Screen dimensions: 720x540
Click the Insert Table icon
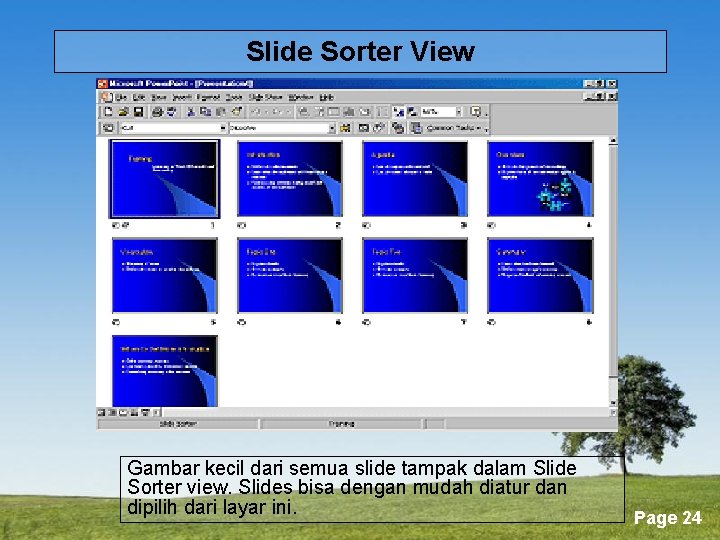click(334, 112)
